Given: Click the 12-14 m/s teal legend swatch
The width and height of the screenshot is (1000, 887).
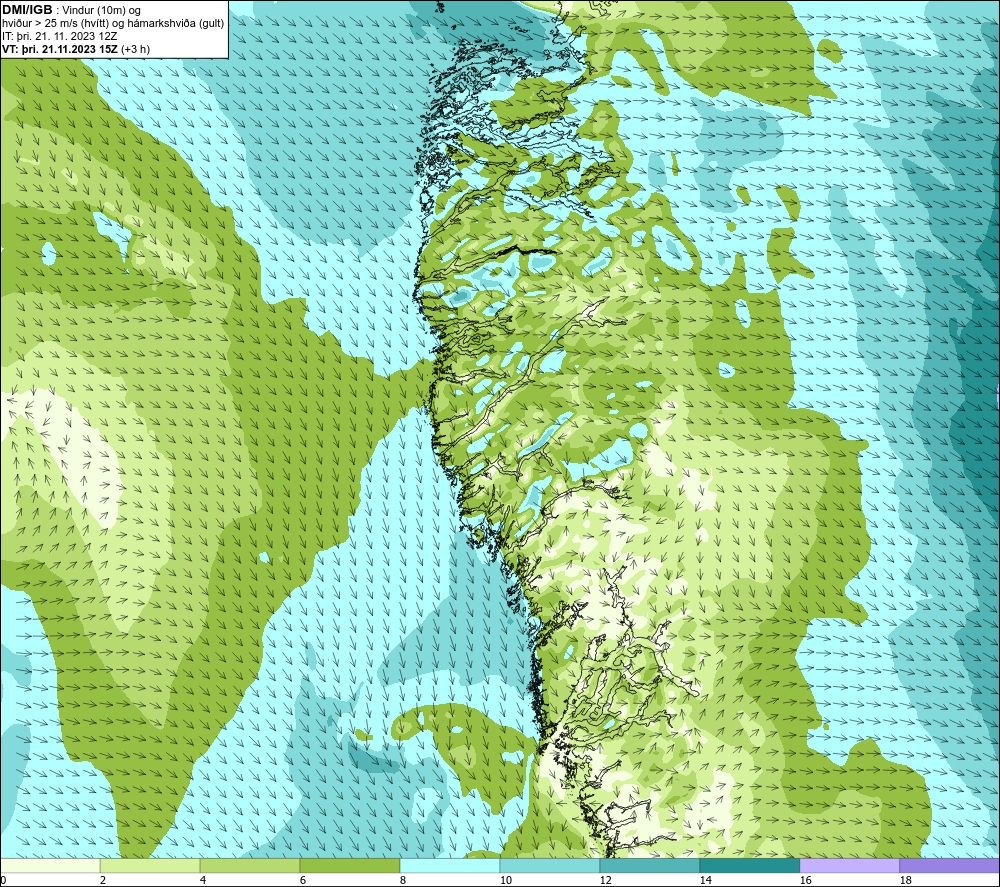Looking at the screenshot, I should (649, 865).
